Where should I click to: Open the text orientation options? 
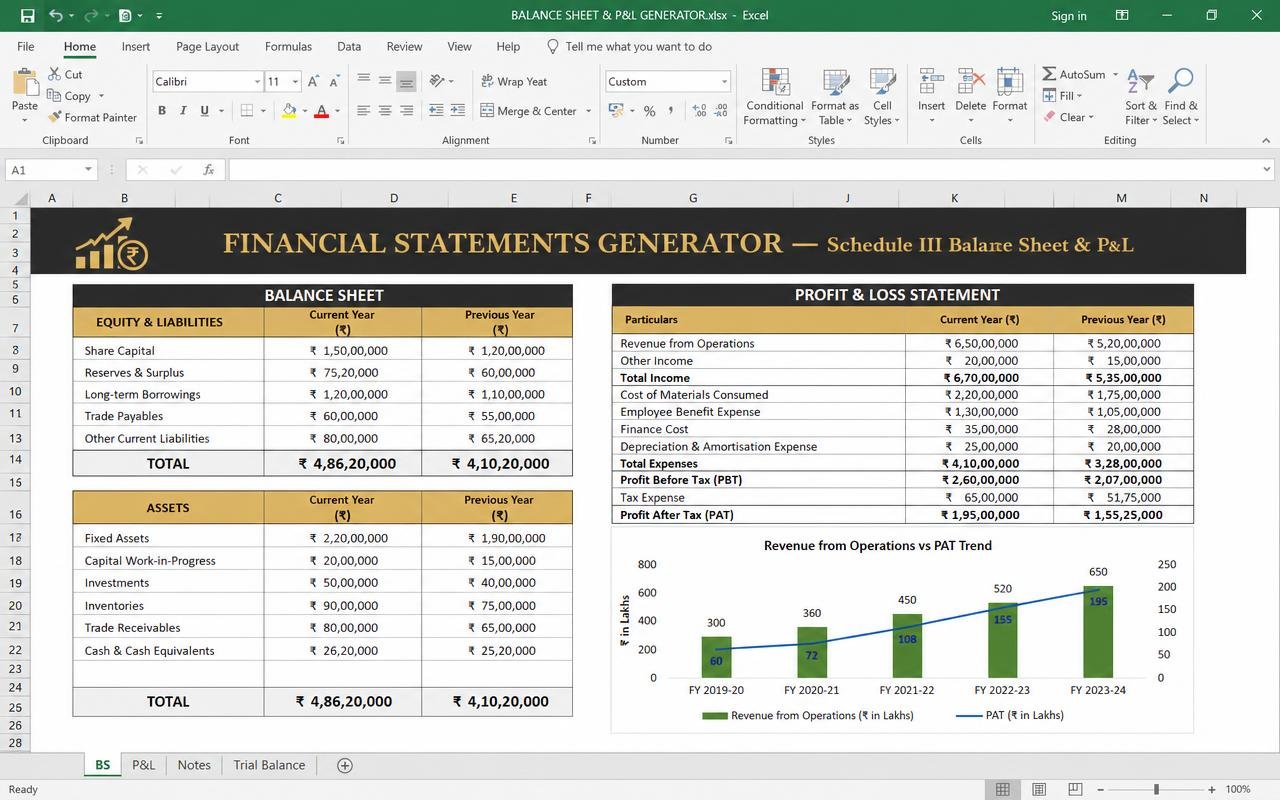441,81
